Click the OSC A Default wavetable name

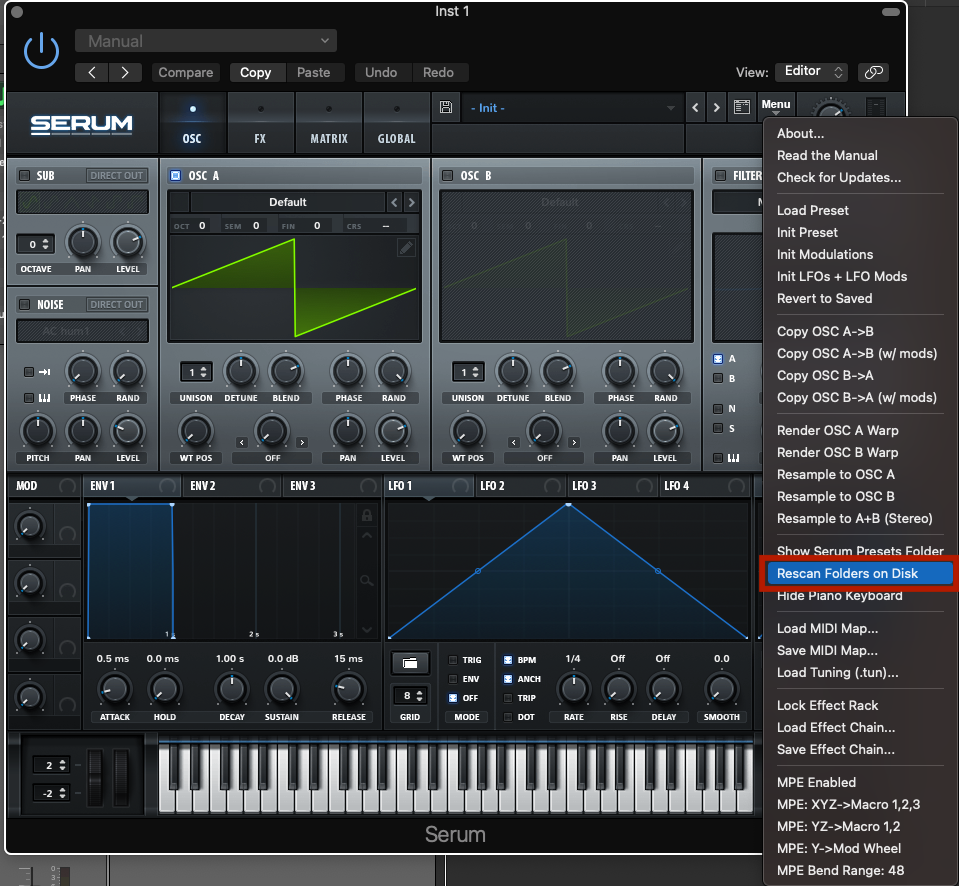pyautogui.click(x=287, y=202)
